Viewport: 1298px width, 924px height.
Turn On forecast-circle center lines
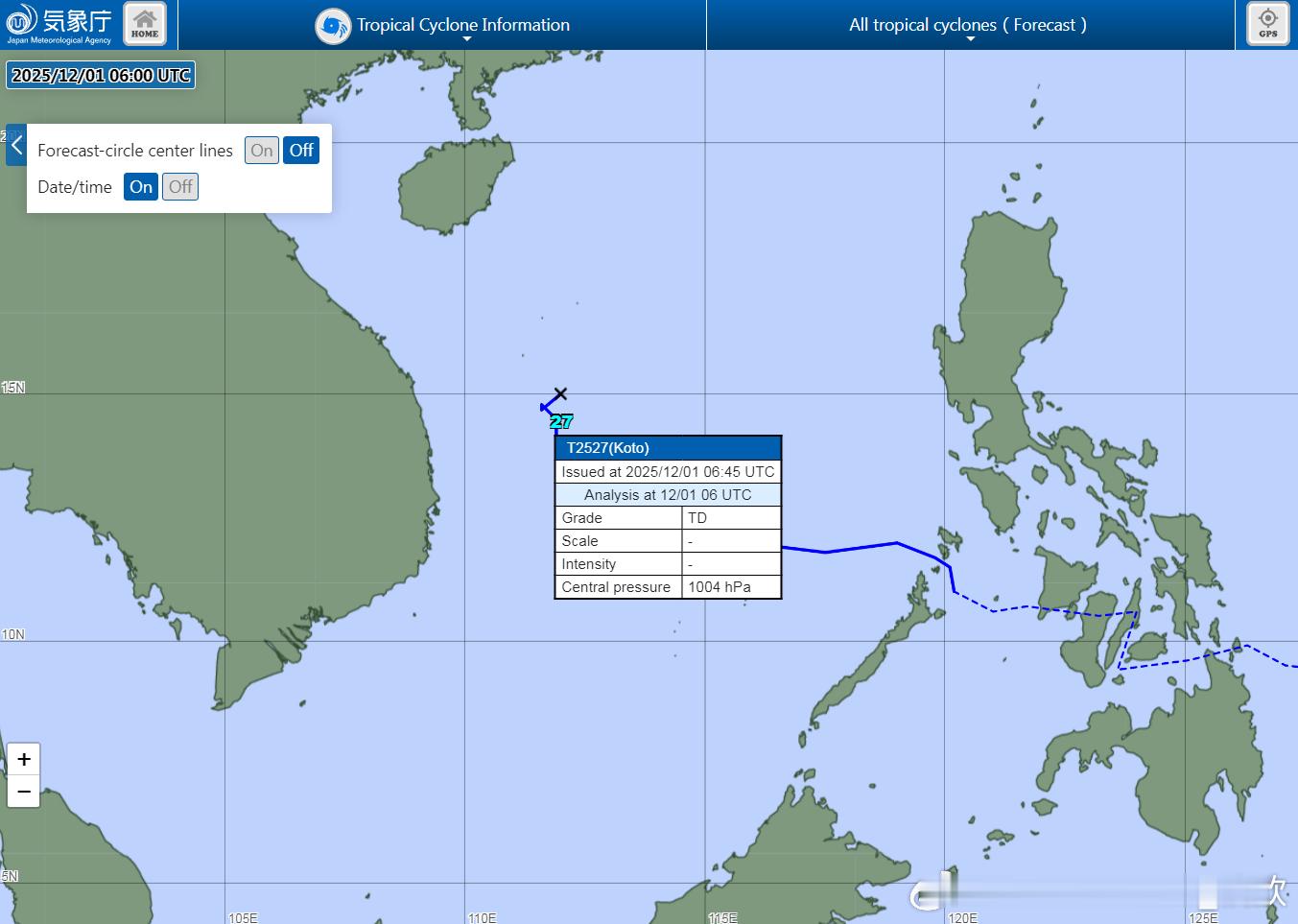point(262,151)
